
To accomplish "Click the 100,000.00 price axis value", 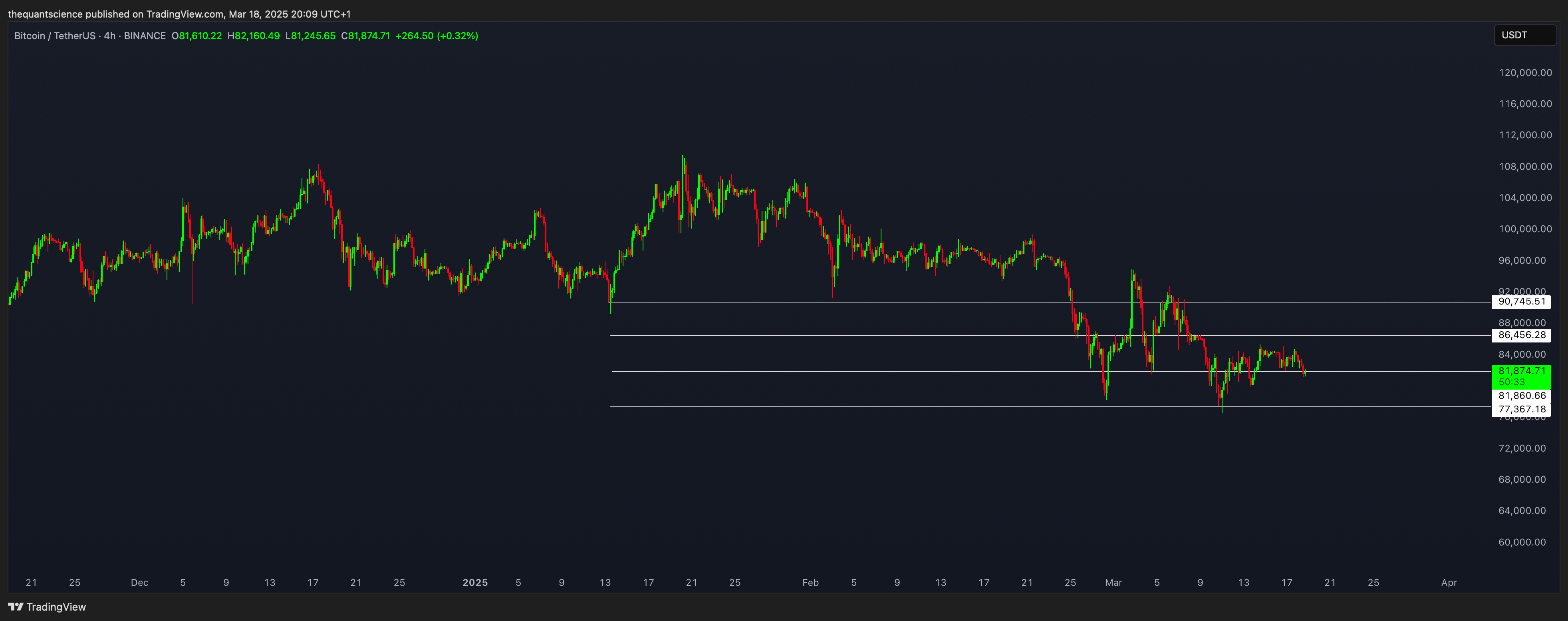I will point(1525,229).
